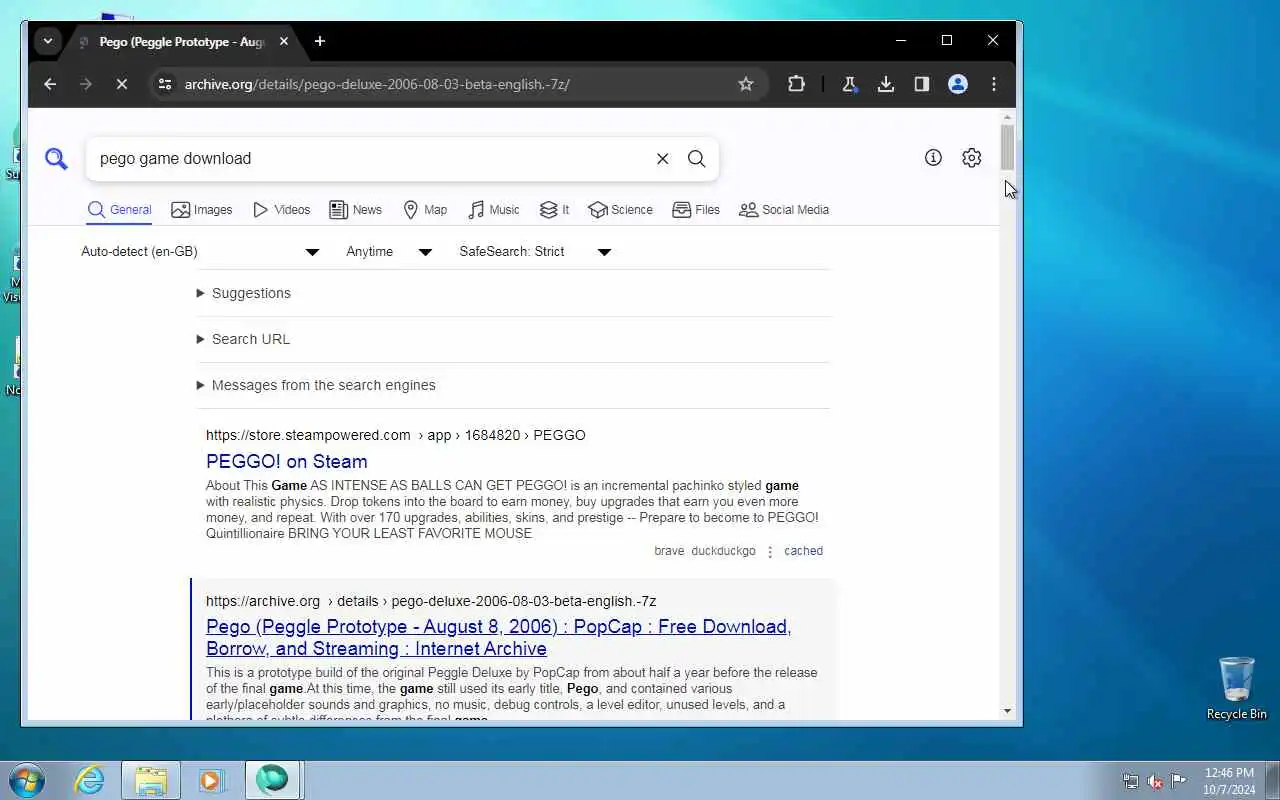Switch to the Images category tab
1280x800 pixels.
click(x=201, y=210)
